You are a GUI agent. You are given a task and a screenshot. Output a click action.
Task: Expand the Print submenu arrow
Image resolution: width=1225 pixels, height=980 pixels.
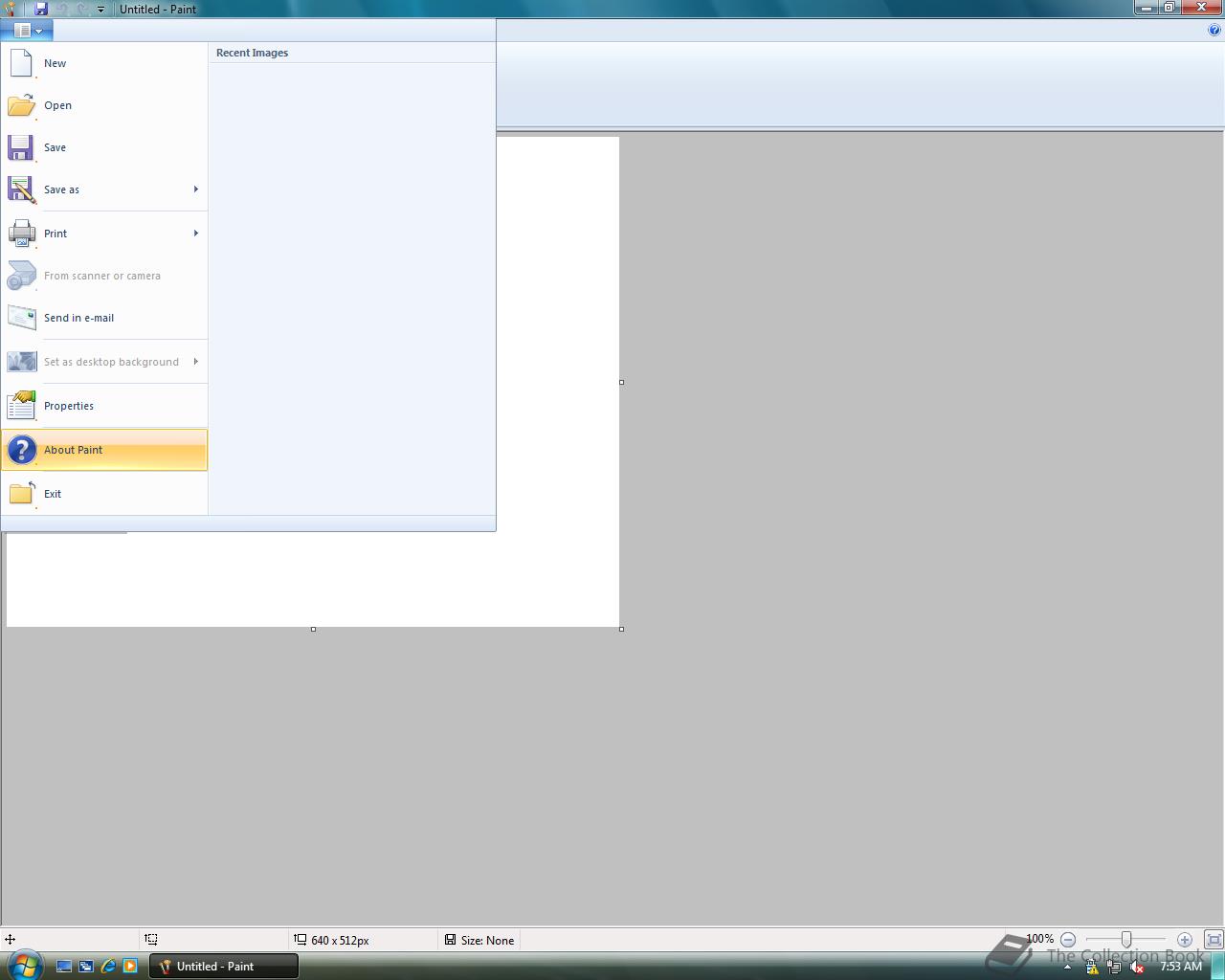point(196,234)
